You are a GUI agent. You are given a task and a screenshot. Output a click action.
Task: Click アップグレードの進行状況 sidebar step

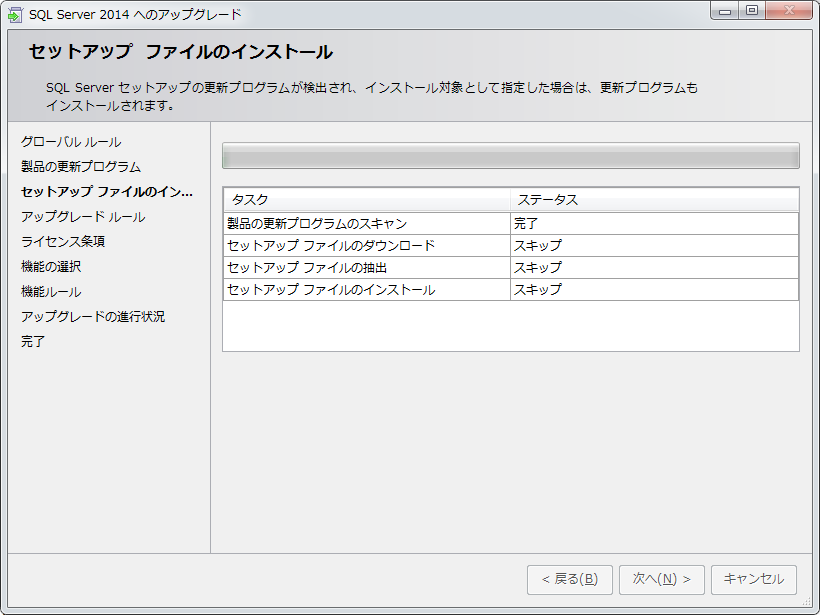[93, 317]
